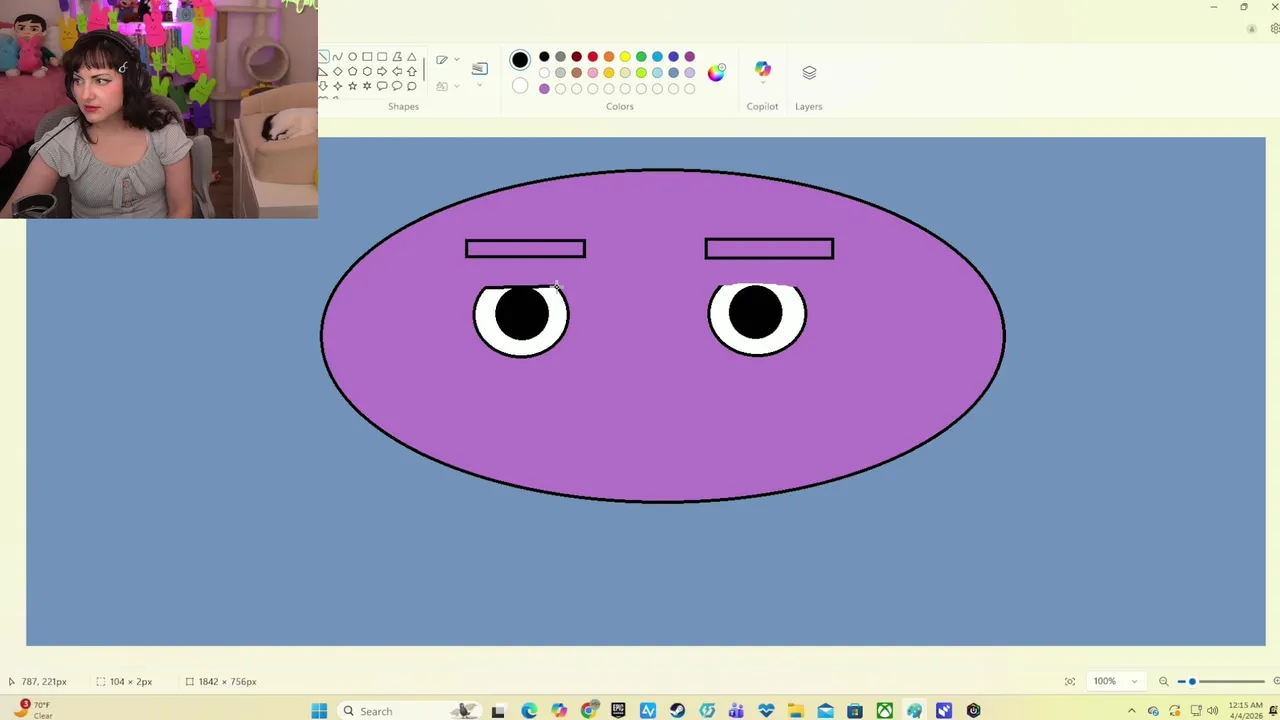The width and height of the screenshot is (1280, 720).
Task: Show hidden system tray icons
Action: point(1132,711)
